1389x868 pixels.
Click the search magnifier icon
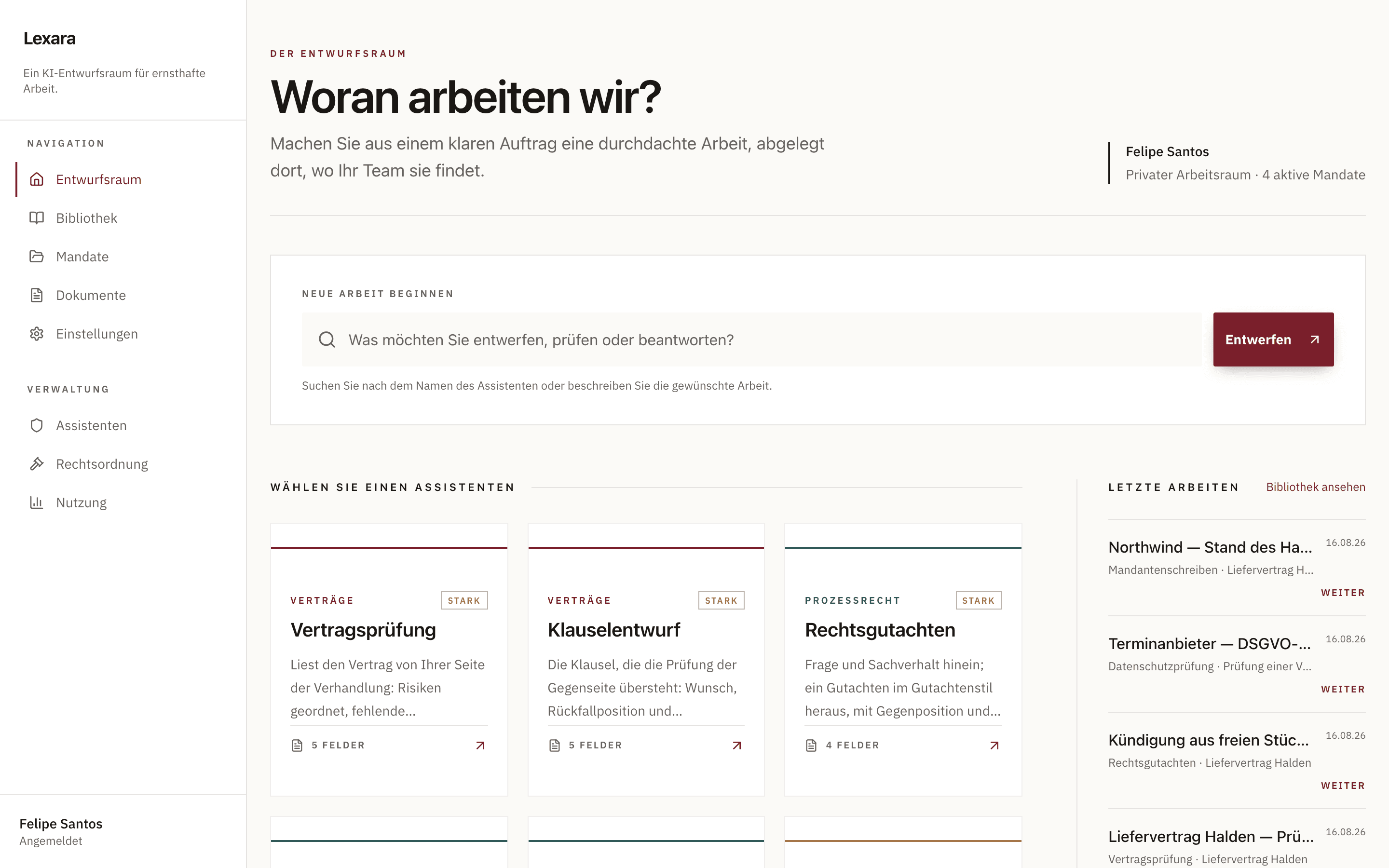pos(327,339)
